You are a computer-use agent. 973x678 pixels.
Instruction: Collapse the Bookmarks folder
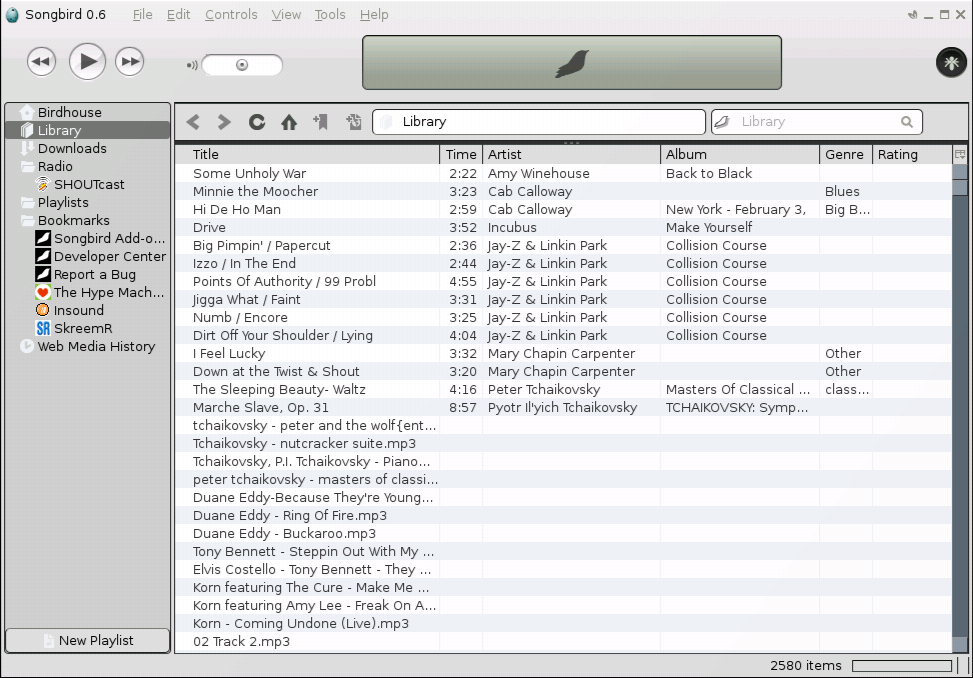[87, 220]
